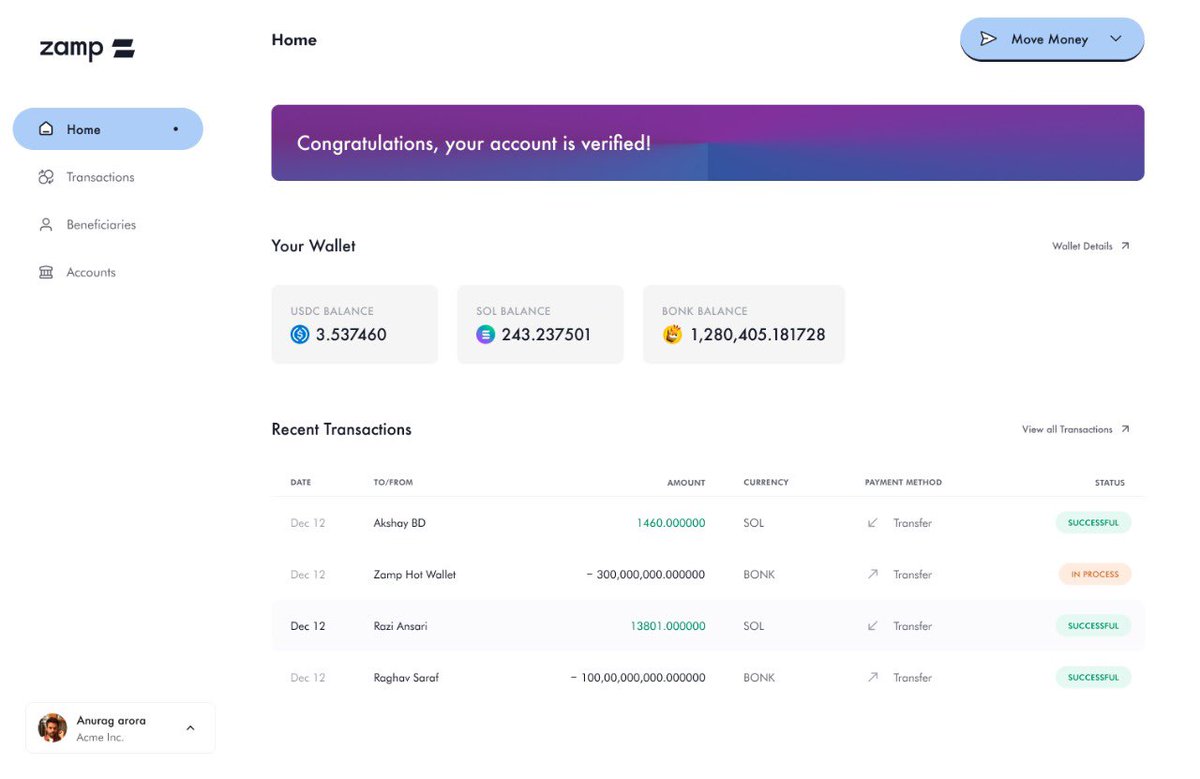
Task: Click the USDC coin icon
Action: click(x=300, y=335)
